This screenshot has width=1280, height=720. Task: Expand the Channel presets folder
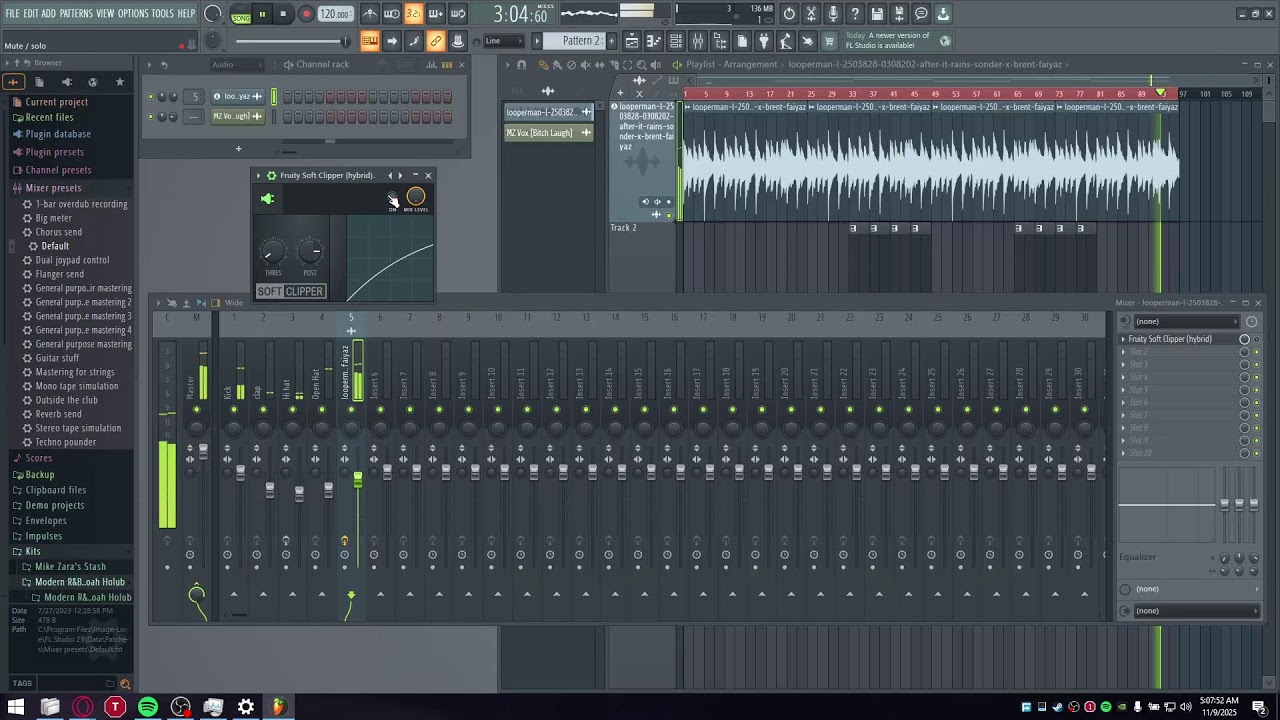click(x=58, y=170)
